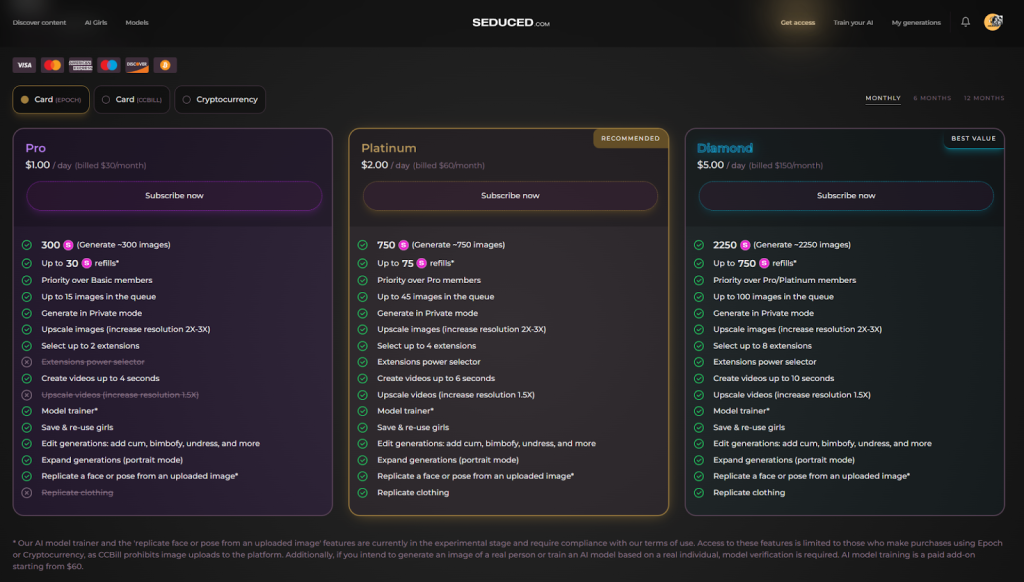The width and height of the screenshot is (1024, 582).
Task: Choose Cryptocurrency as payment method
Action: coord(220,99)
